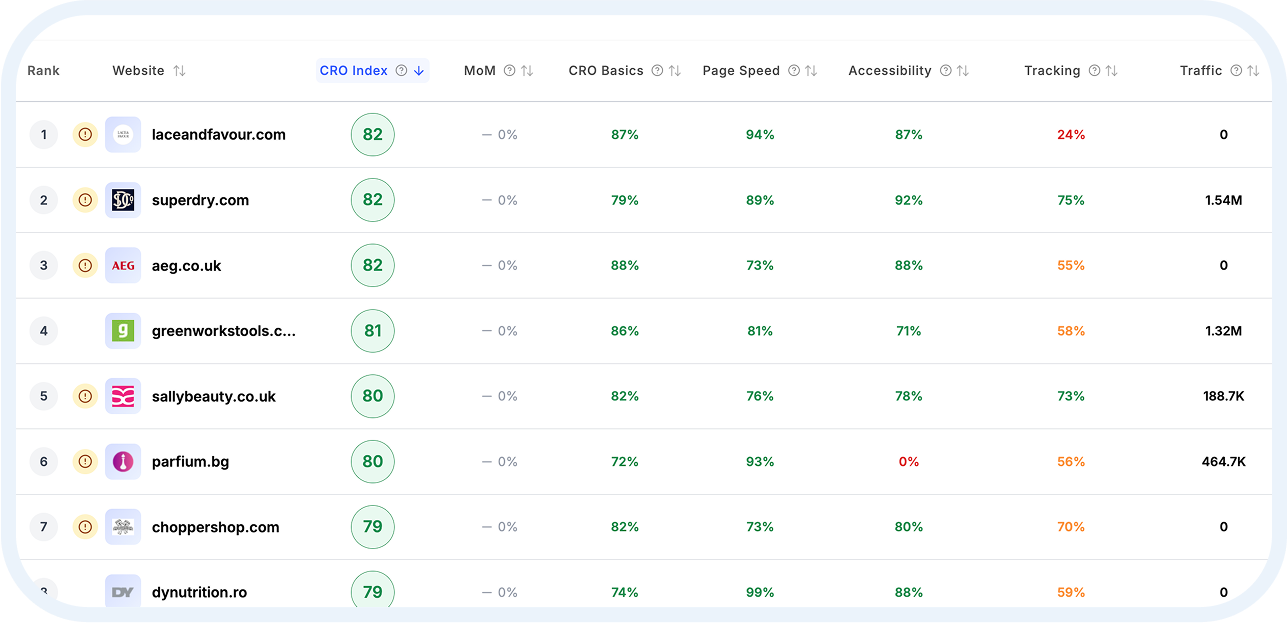Click rank 1 badge
Screen dimensions: 1287x623
pyautogui.click(x=44, y=134)
